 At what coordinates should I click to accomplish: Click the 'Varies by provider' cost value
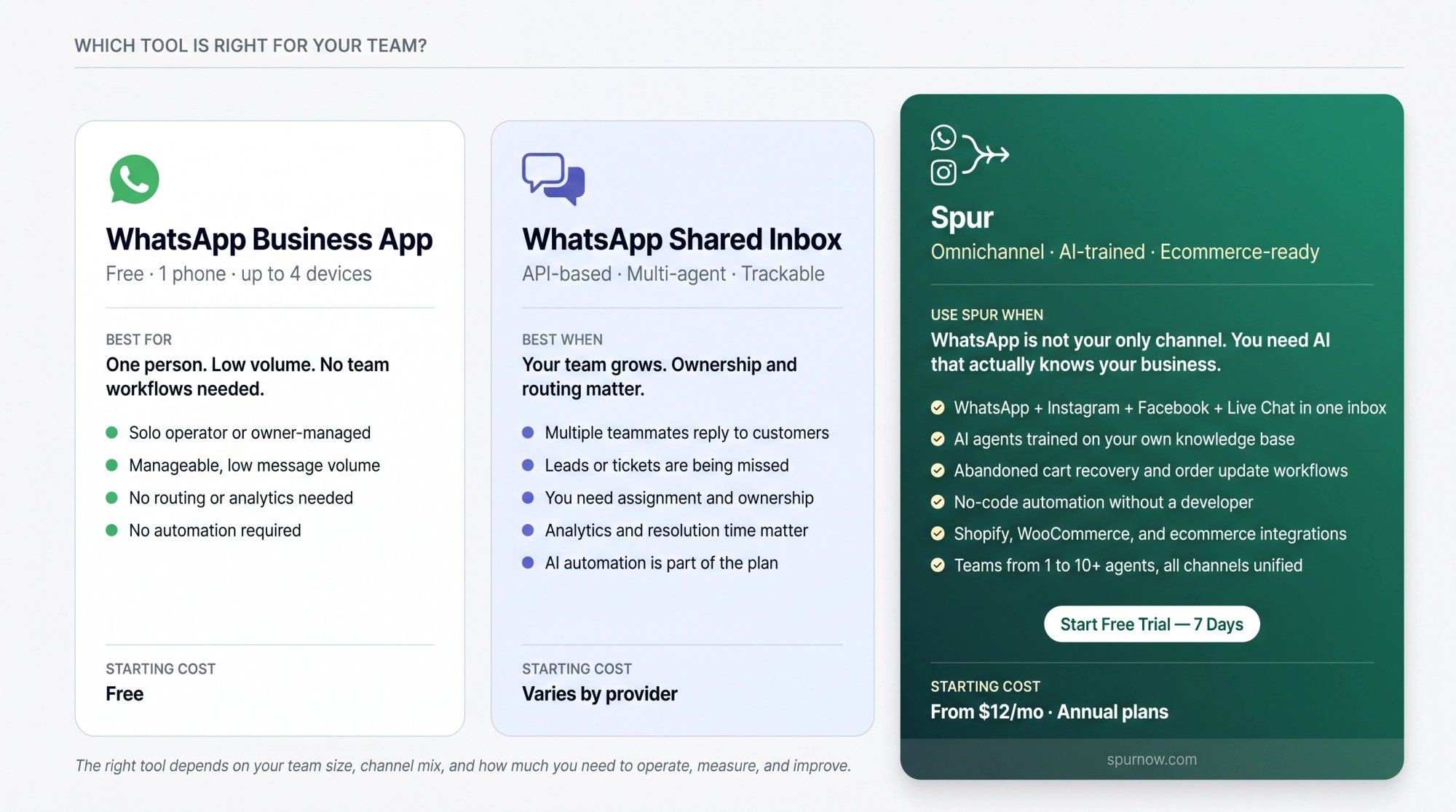coord(599,694)
